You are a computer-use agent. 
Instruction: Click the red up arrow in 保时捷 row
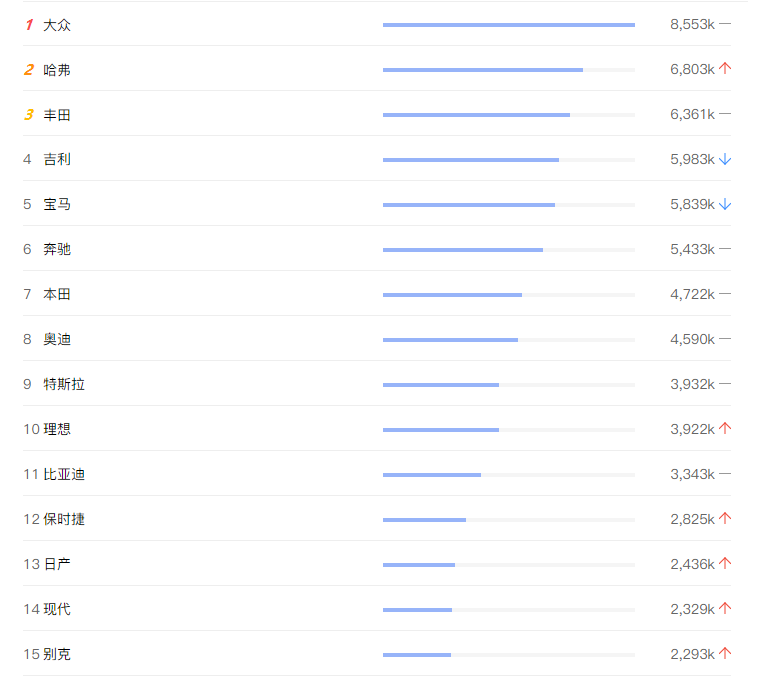725,519
